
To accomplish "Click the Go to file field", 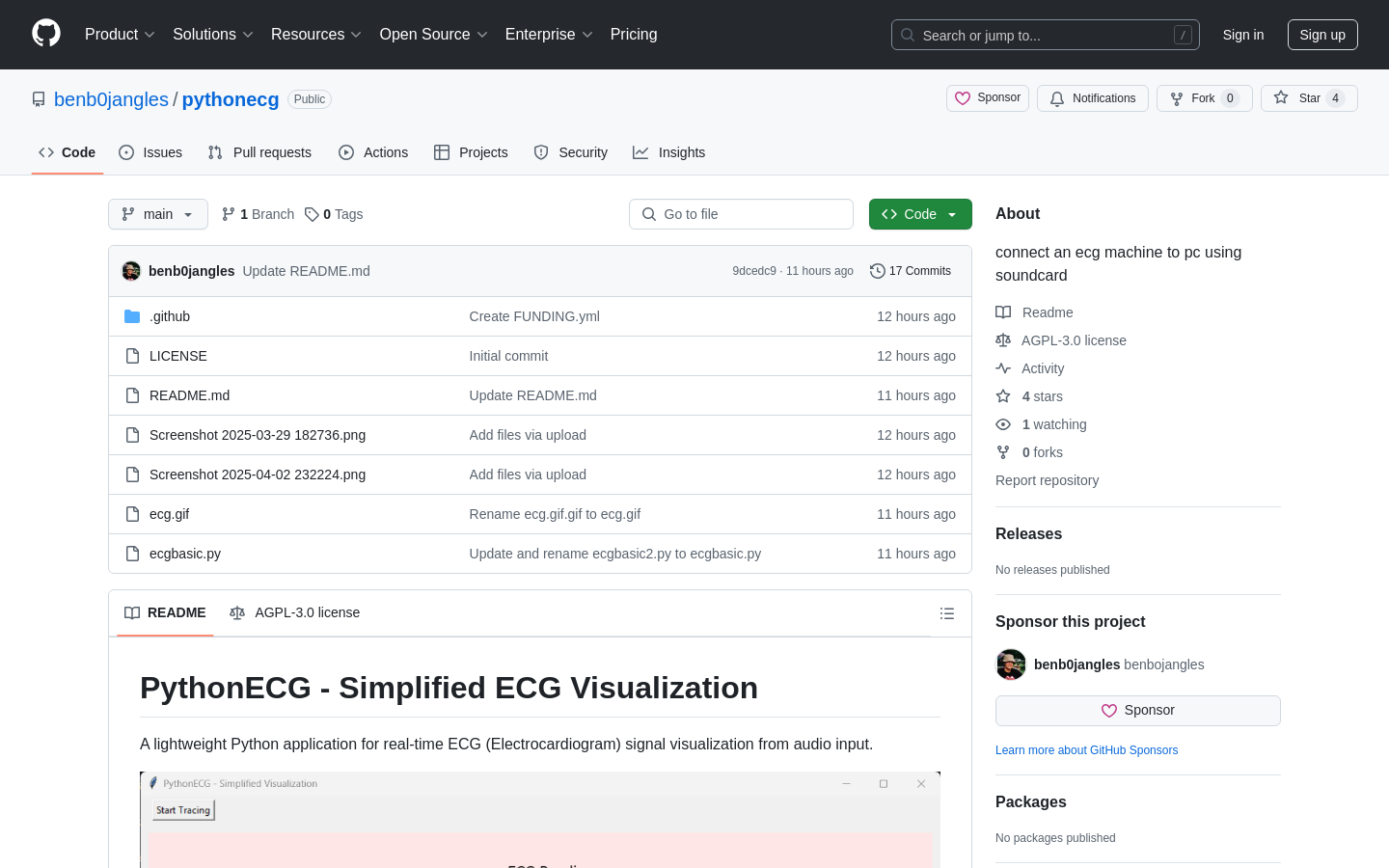I will pos(741,214).
